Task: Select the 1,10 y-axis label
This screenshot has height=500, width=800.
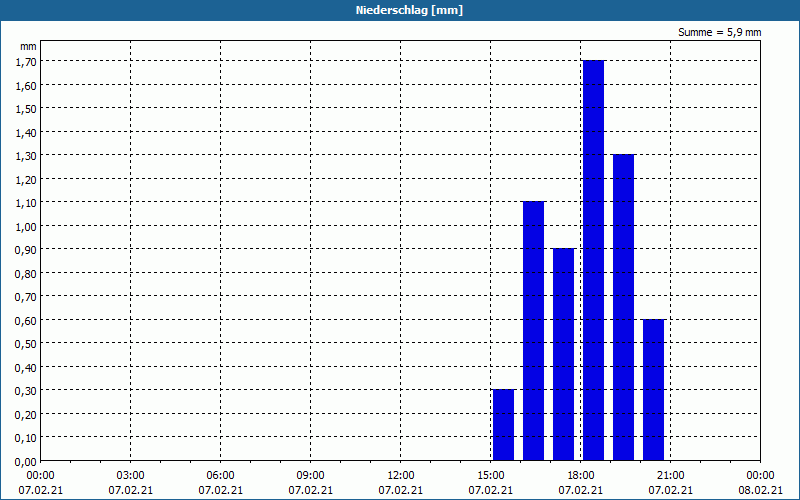Action: tap(26, 203)
